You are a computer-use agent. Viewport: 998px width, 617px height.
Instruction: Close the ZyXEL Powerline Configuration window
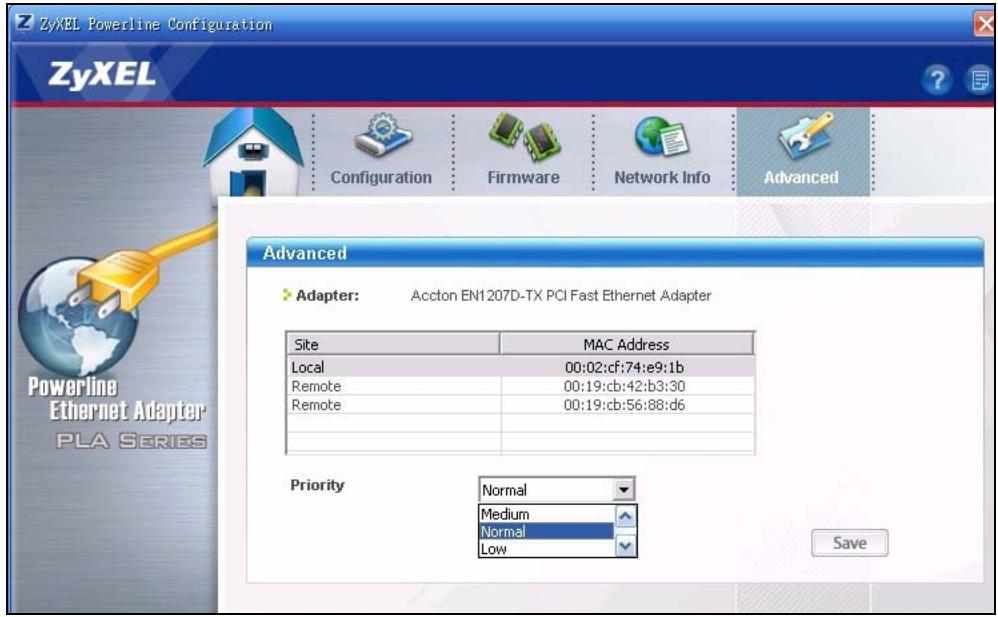(985, 24)
